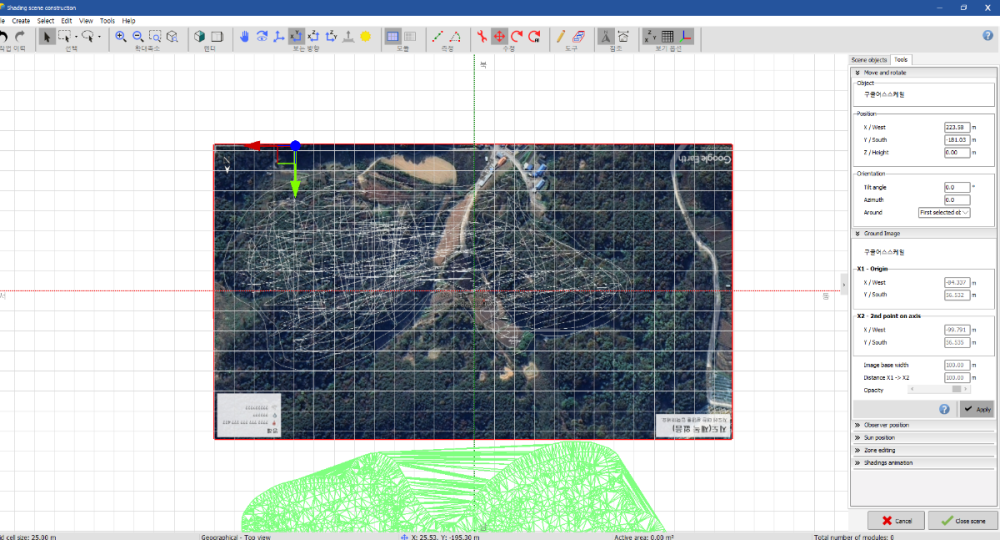
Task: Select the hand pan tool
Action: [245, 37]
